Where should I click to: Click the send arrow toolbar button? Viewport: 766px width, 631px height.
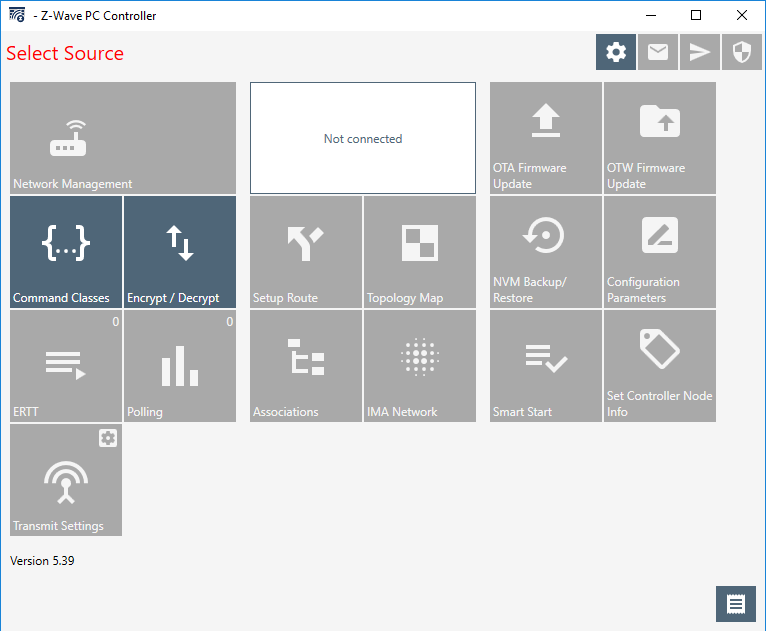(700, 52)
